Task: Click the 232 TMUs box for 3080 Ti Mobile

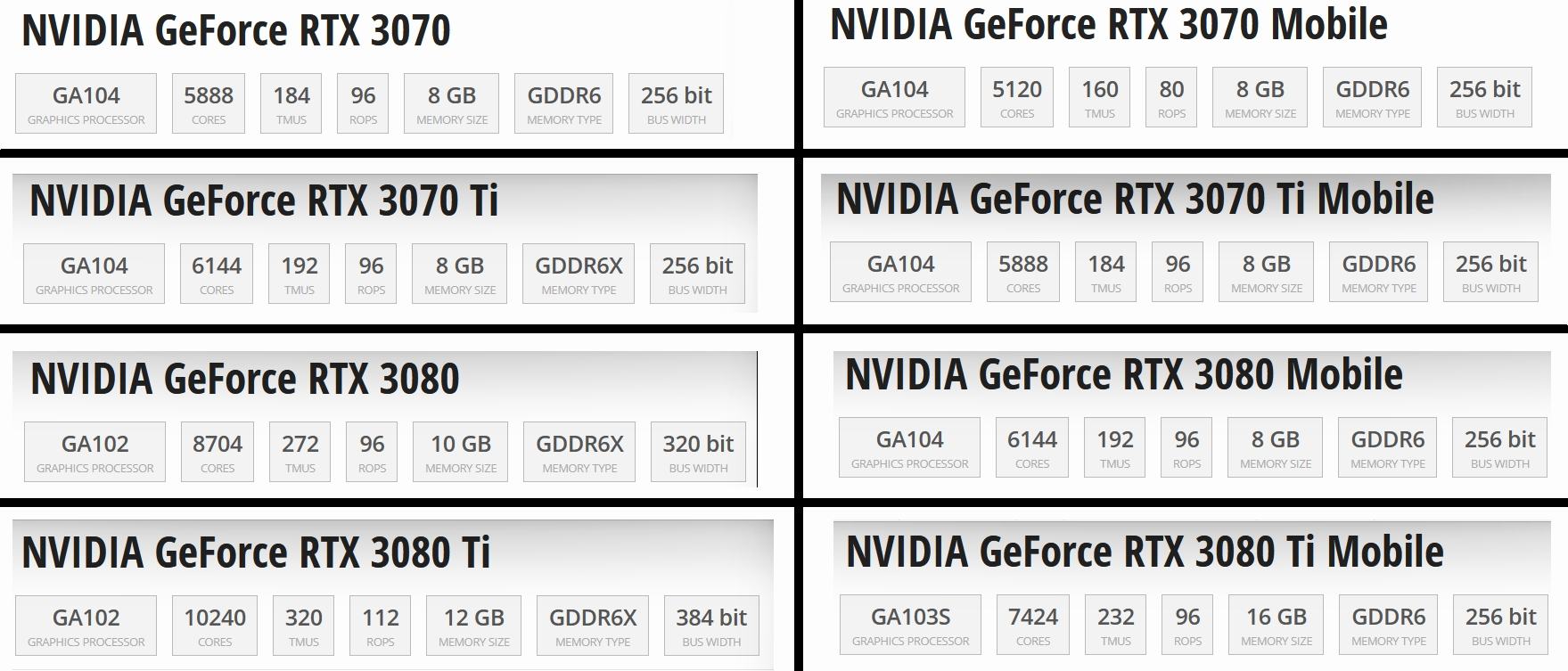Action: (1116, 625)
